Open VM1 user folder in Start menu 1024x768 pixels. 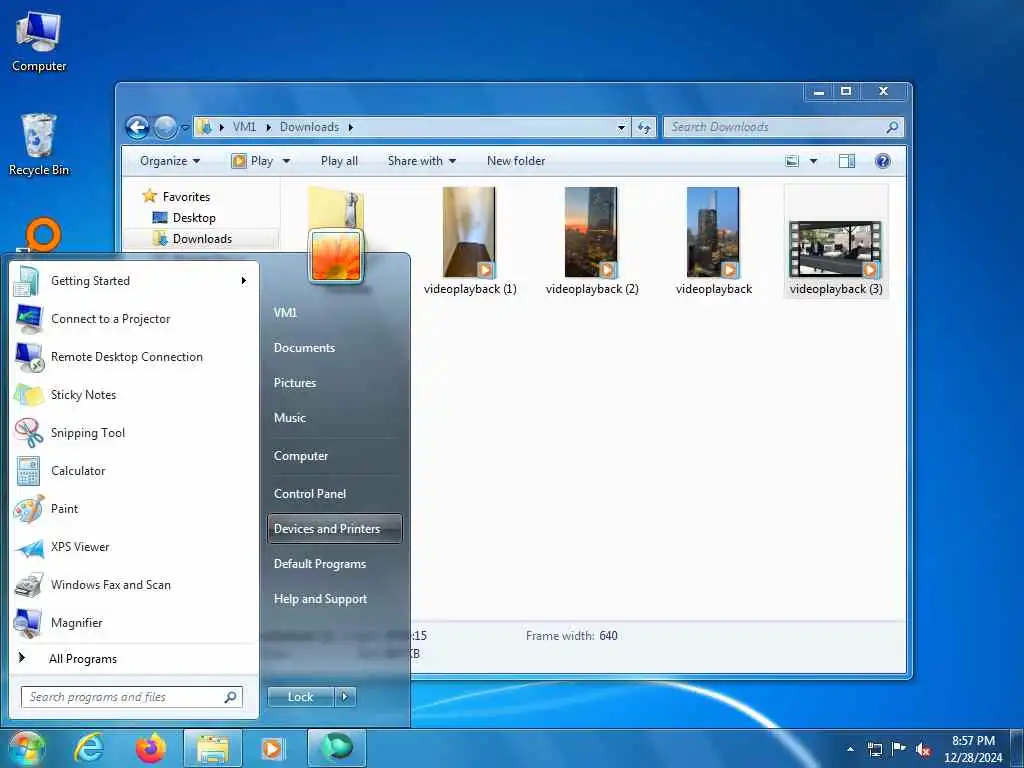click(285, 313)
